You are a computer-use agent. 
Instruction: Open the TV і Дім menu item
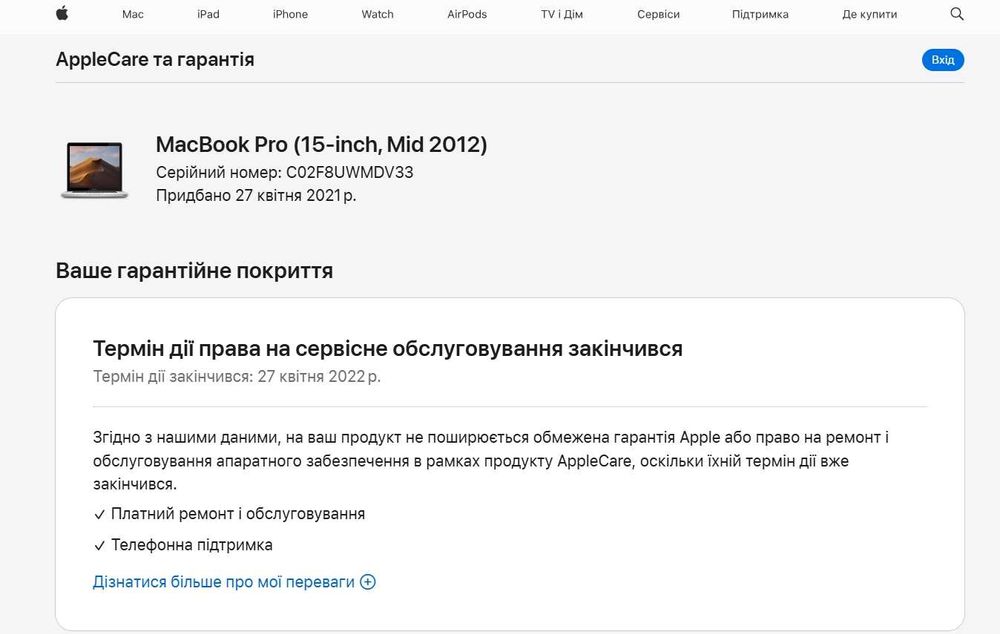(x=562, y=14)
